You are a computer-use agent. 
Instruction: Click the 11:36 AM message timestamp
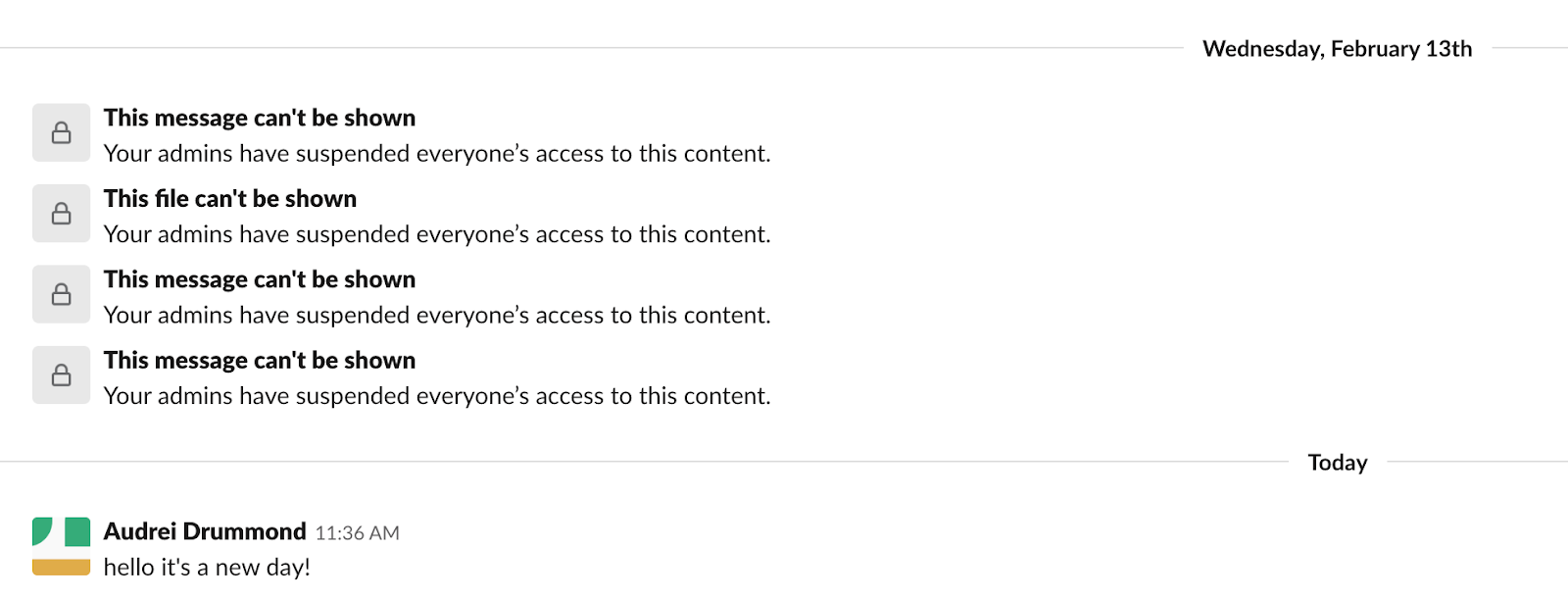(x=357, y=533)
